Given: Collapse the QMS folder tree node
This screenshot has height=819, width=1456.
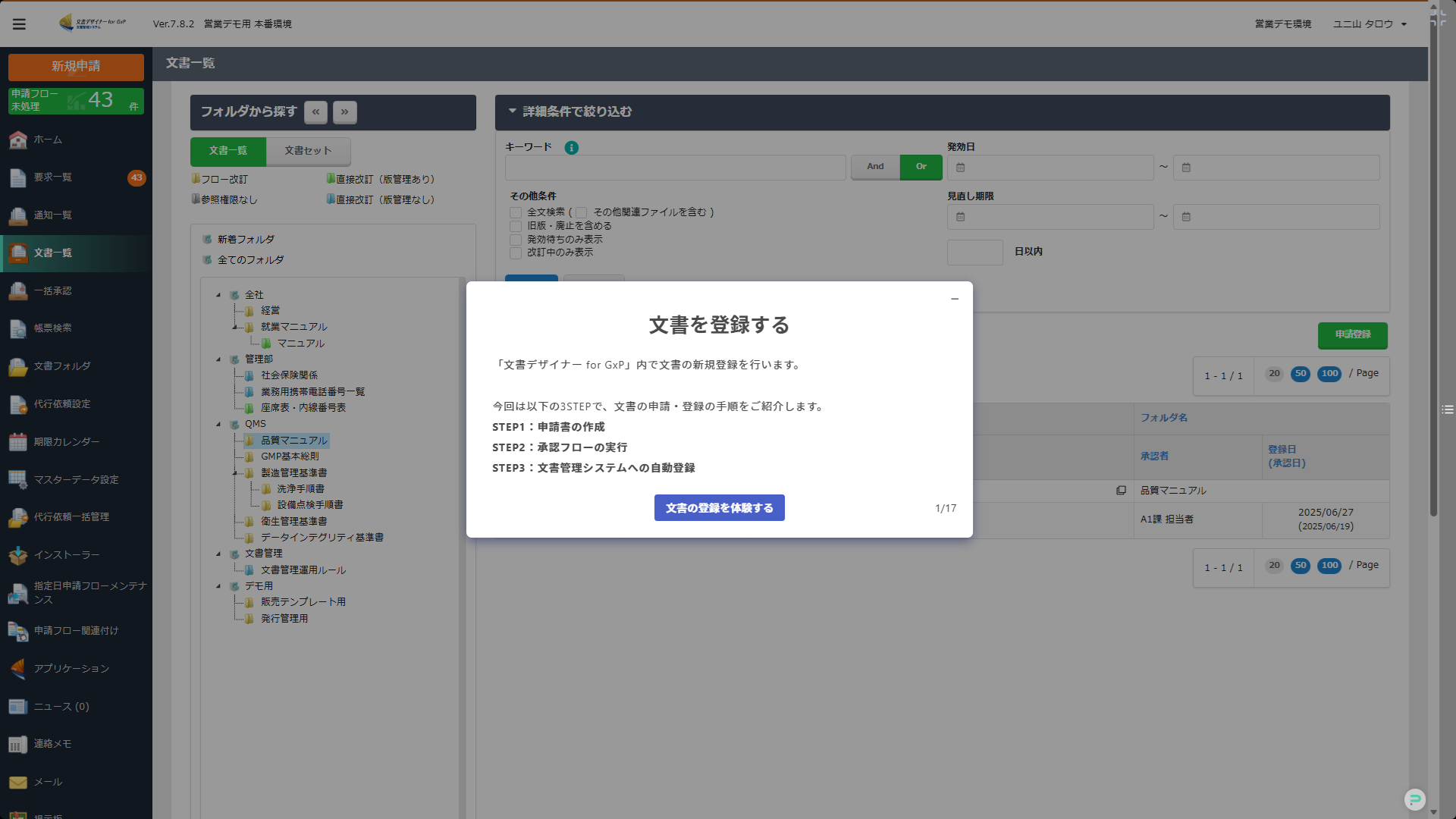Looking at the screenshot, I should (218, 425).
